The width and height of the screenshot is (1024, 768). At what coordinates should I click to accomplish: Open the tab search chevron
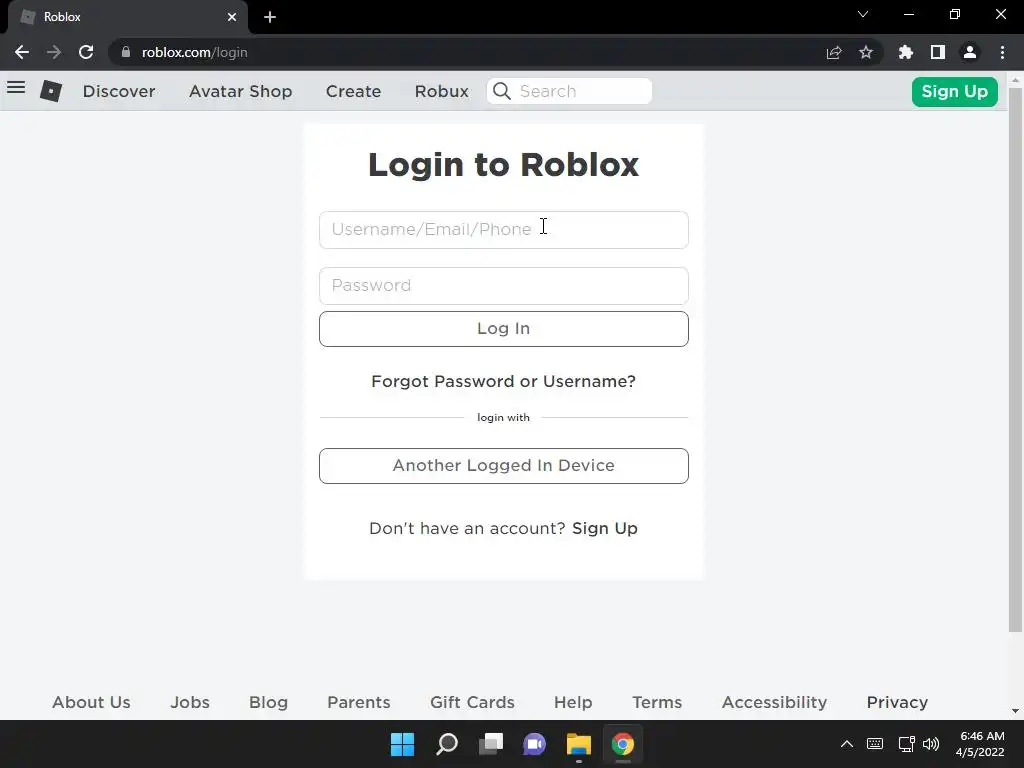[x=863, y=14]
